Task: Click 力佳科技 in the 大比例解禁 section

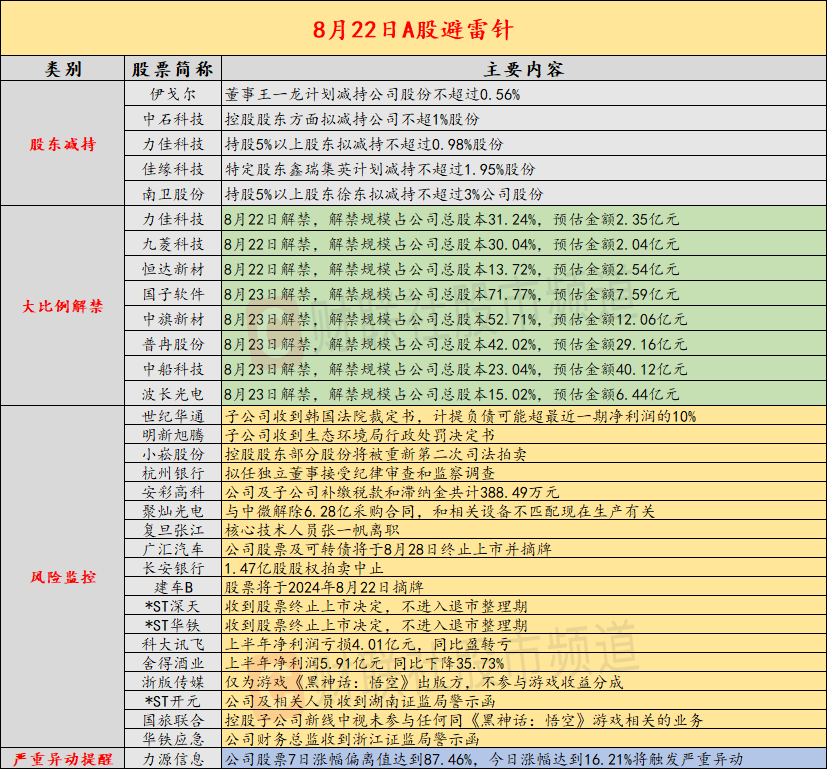Action: click(173, 219)
